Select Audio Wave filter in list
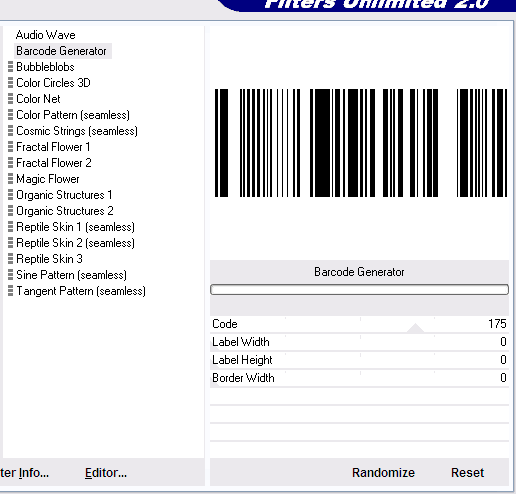The height and width of the screenshot is (494, 516). pos(46,35)
